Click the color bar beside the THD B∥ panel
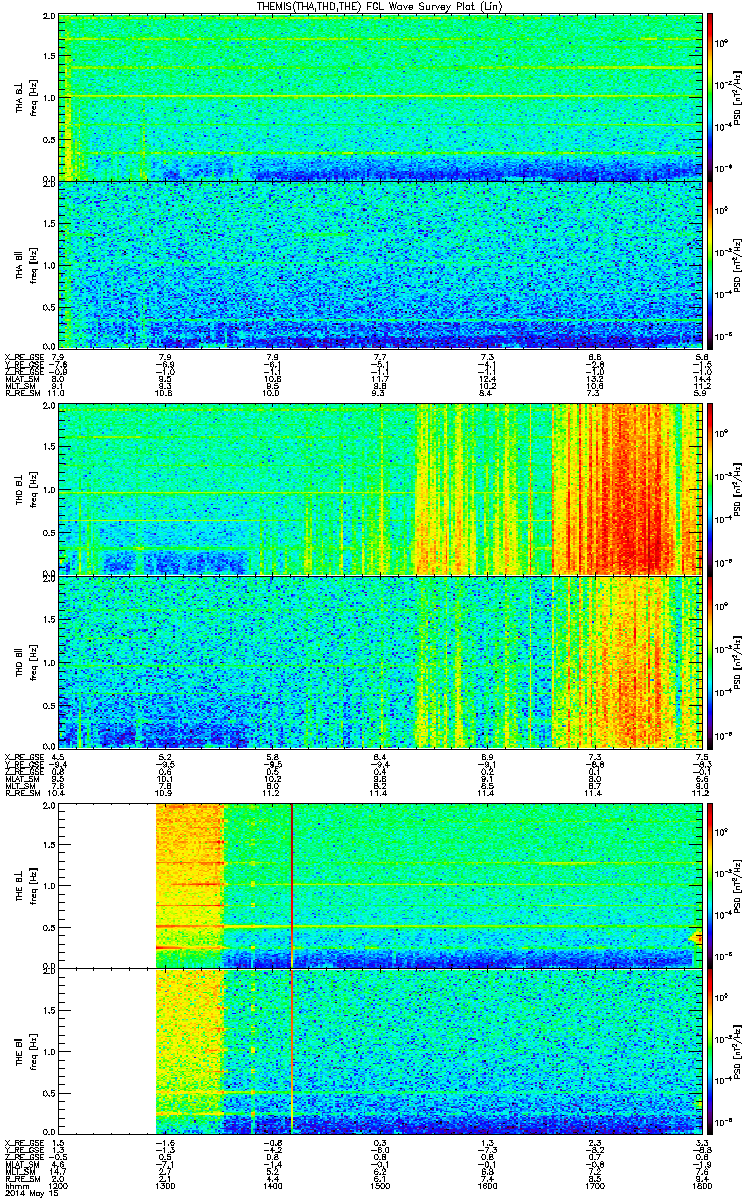Screen dimensions: 750x1200 coord(710,661)
